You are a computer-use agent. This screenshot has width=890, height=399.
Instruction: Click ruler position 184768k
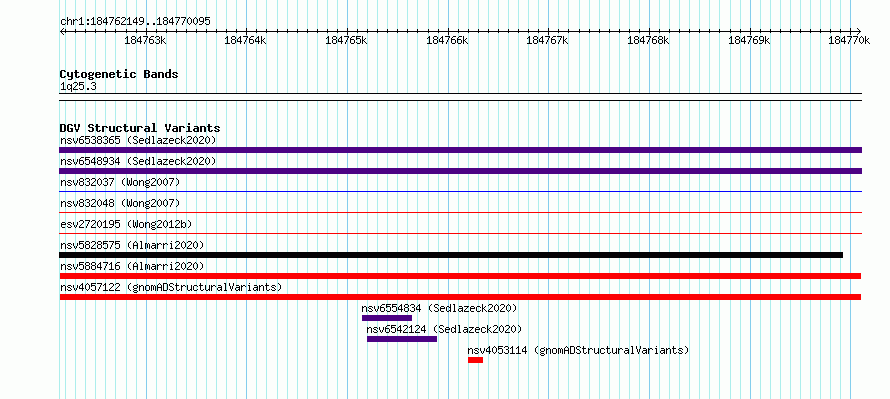(648, 40)
